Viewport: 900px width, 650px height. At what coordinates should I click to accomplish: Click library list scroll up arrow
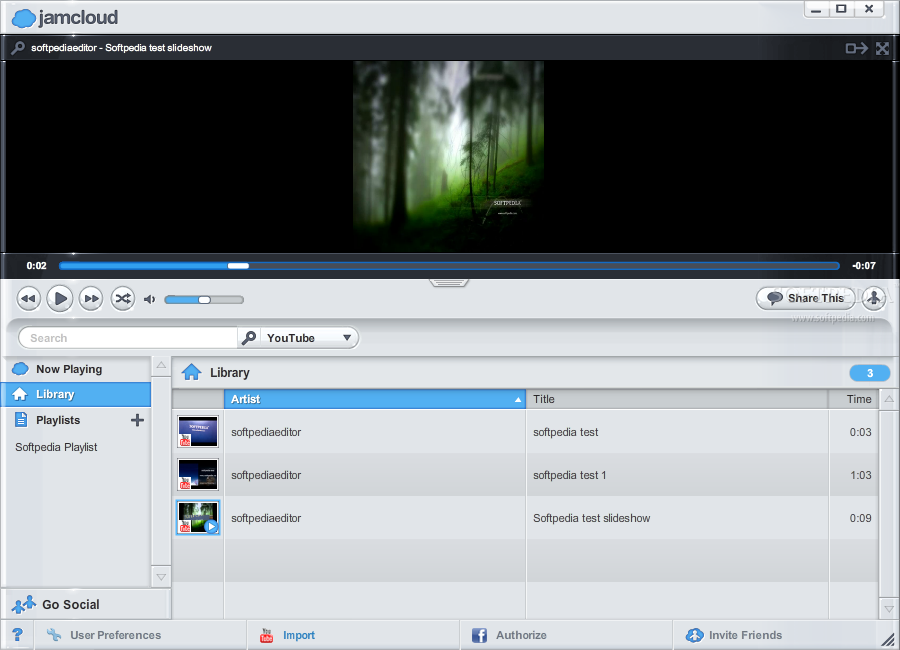889,399
